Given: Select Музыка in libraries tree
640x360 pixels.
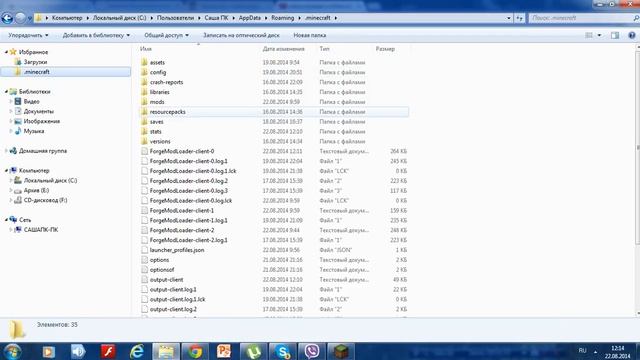Looking at the screenshot, I should [34, 131].
